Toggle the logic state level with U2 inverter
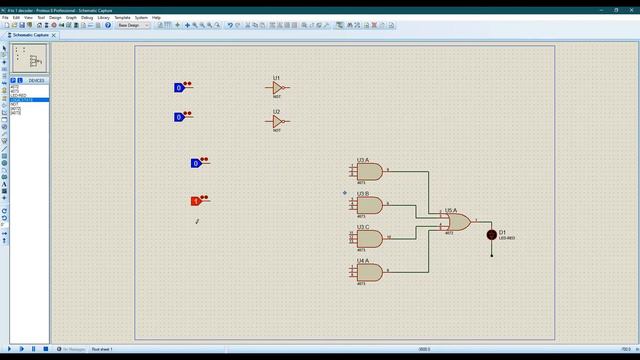Image resolution: width=640 pixels, height=360 pixels. click(179, 117)
